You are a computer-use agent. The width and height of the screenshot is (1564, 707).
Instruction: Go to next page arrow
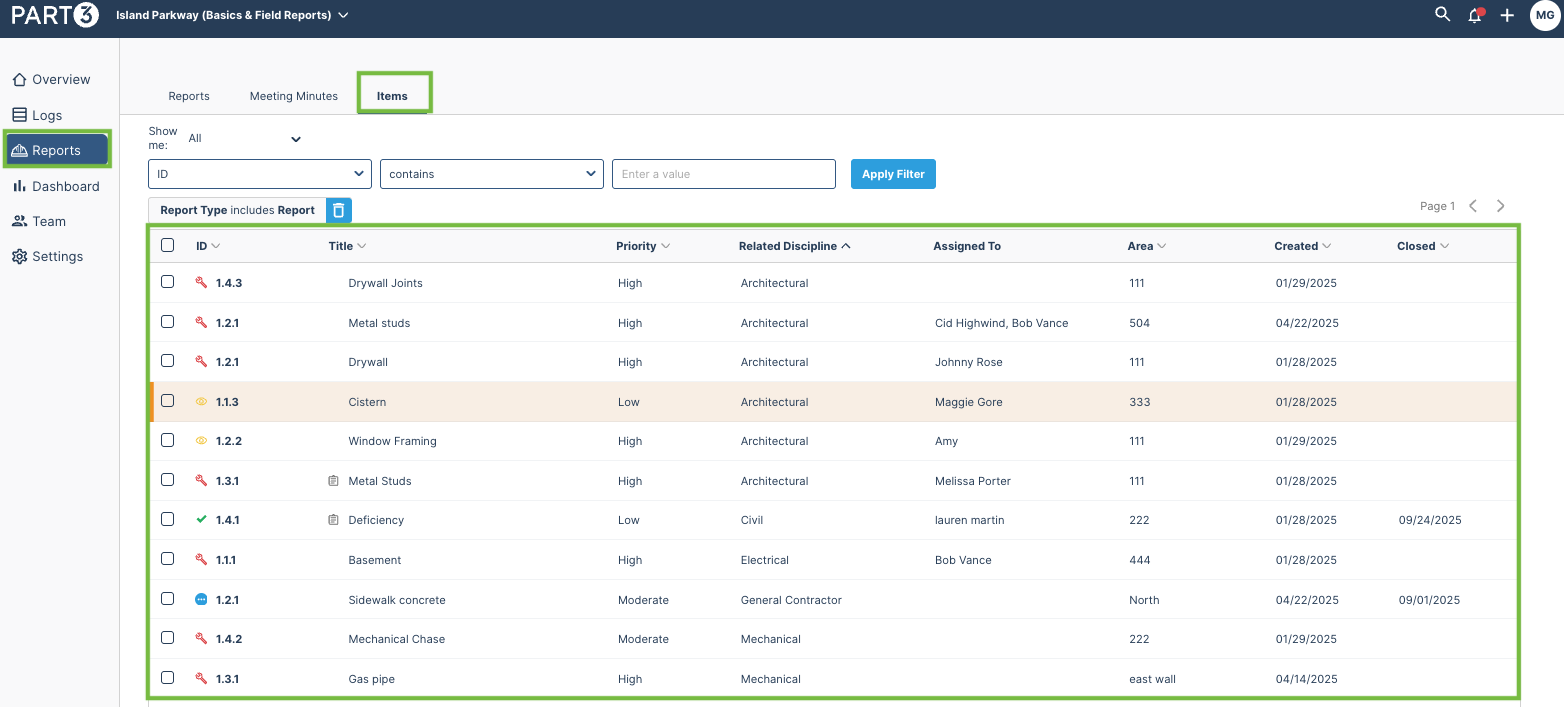tap(1500, 206)
